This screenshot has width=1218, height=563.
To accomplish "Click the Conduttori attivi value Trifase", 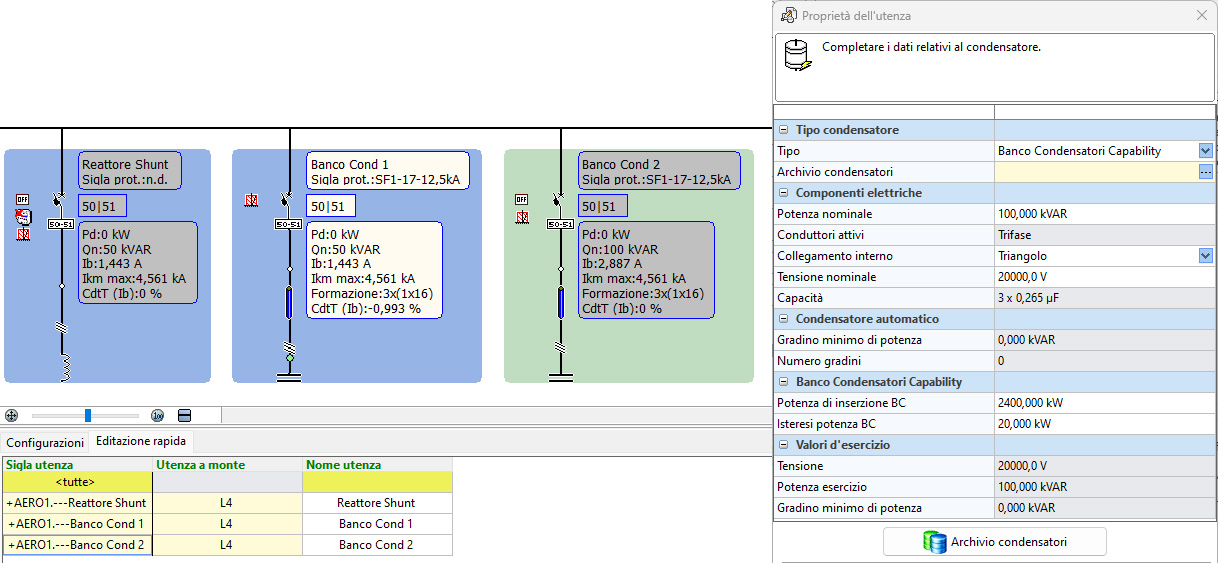I will [x=1104, y=235].
